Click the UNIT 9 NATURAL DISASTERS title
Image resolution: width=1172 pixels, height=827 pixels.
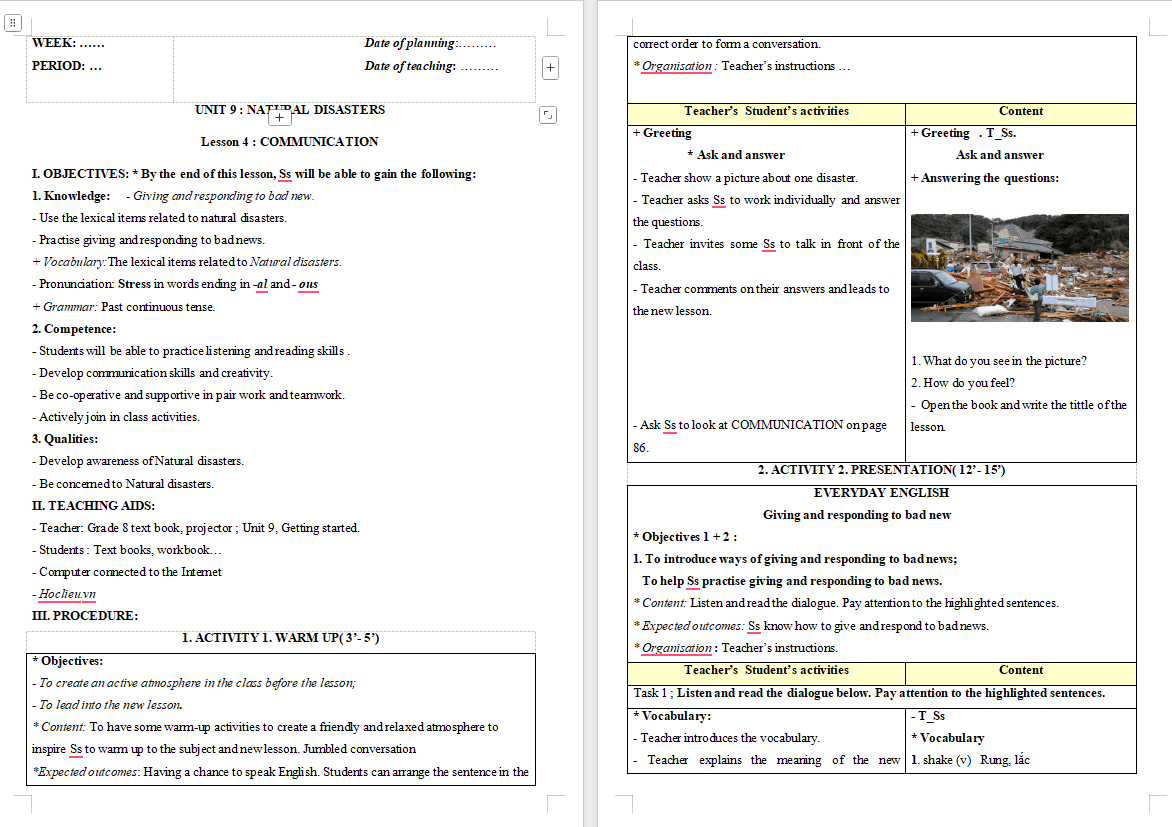coord(290,110)
